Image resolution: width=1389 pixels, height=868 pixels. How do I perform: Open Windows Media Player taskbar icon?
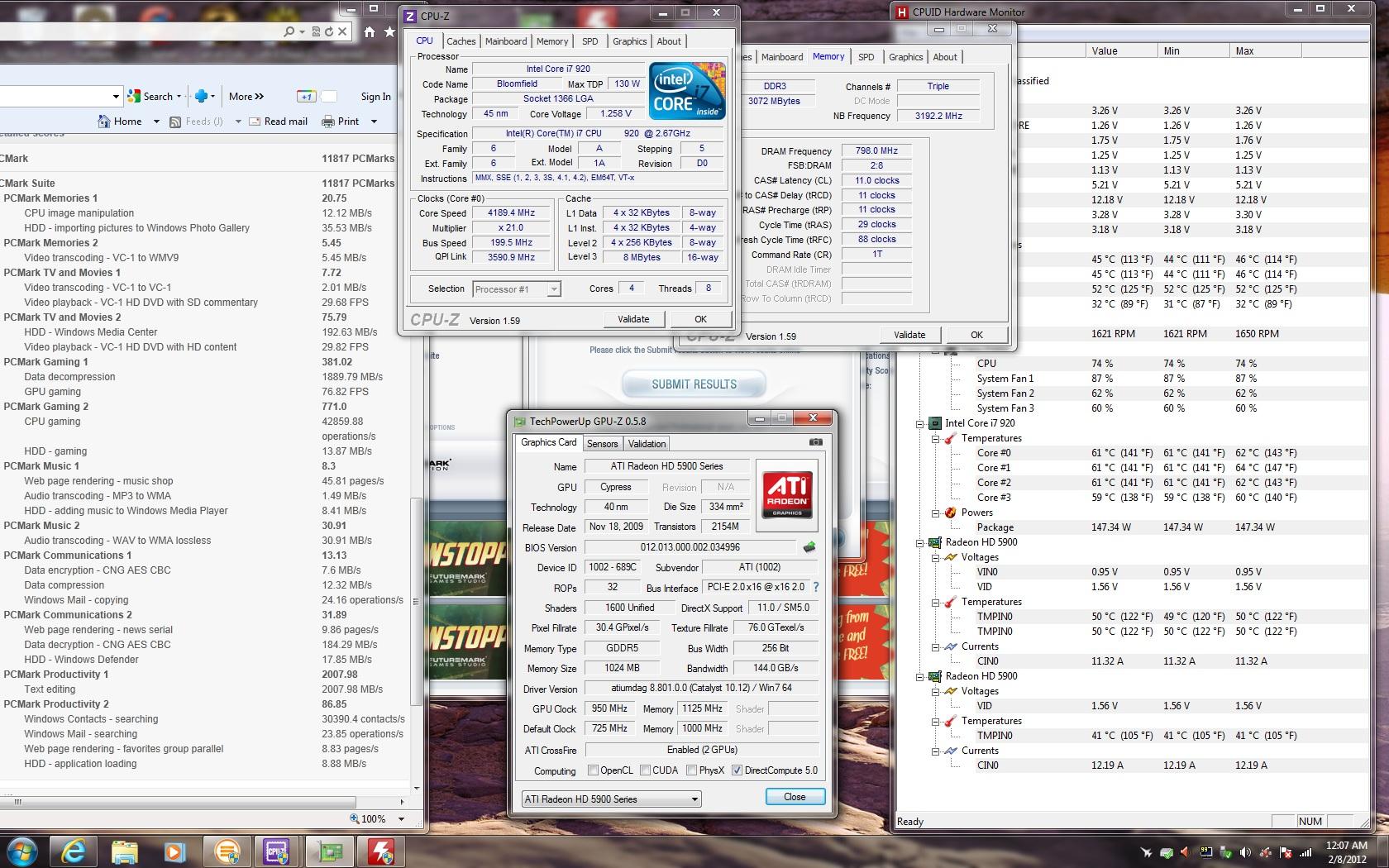pyautogui.click(x=174, y=851)
